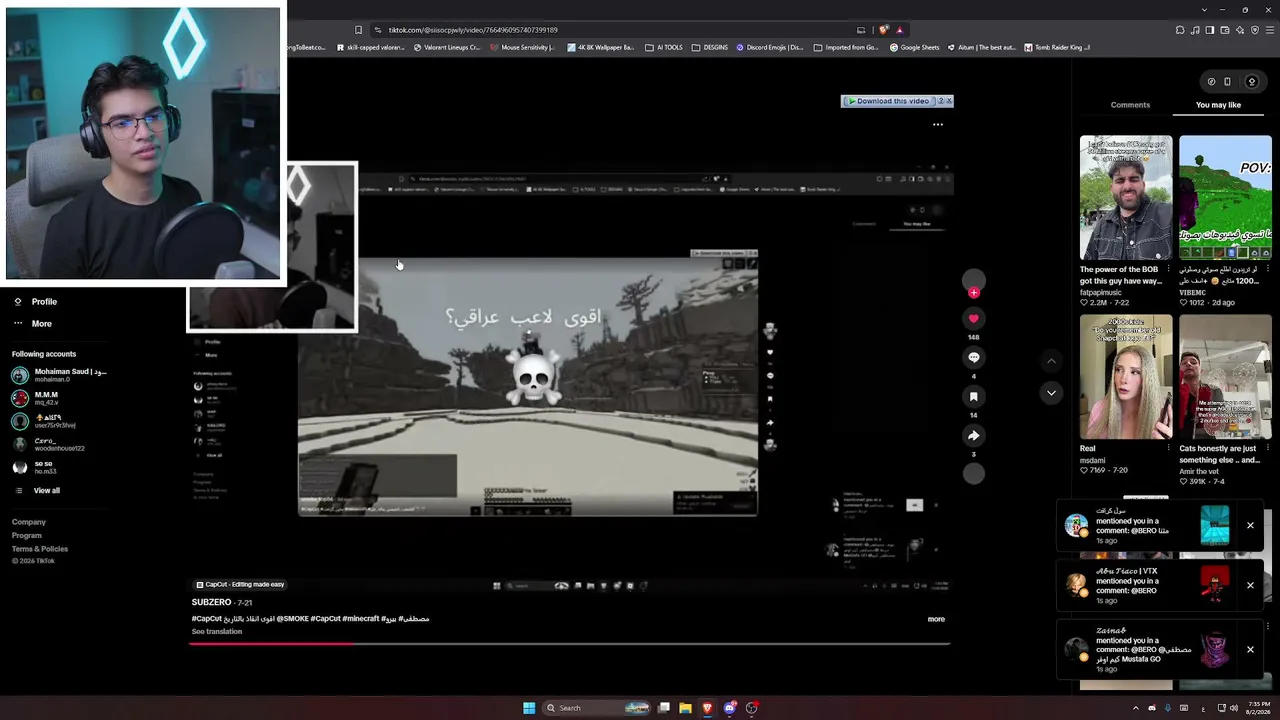Close the Download this video bar
This screenshot has width=1280, height=720.
pyautogui.click(x=949, y=101)
